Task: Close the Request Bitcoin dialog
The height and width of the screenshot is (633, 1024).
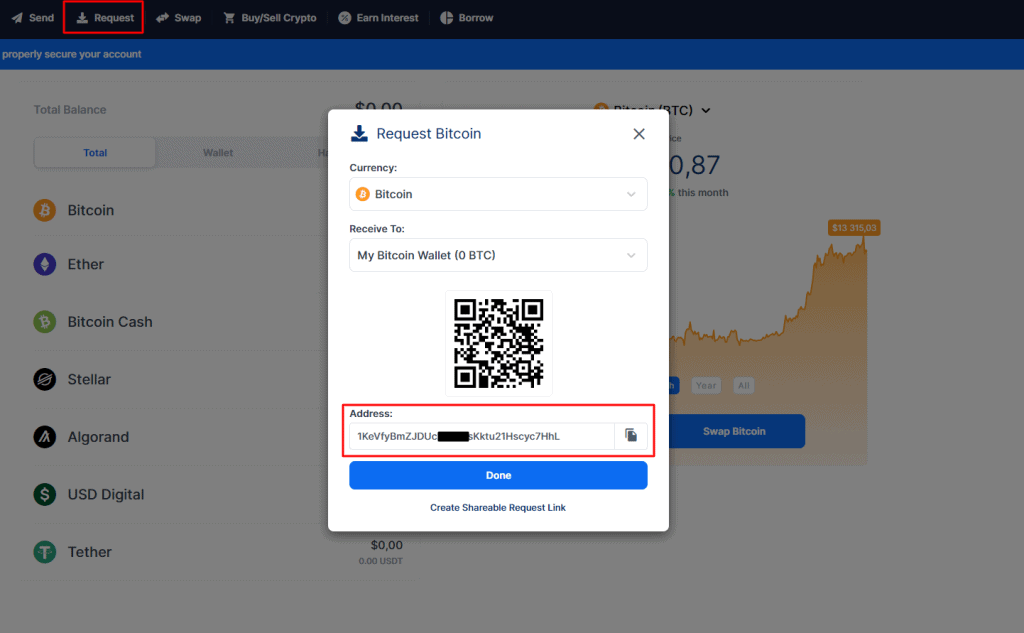Action: point(639,134)
